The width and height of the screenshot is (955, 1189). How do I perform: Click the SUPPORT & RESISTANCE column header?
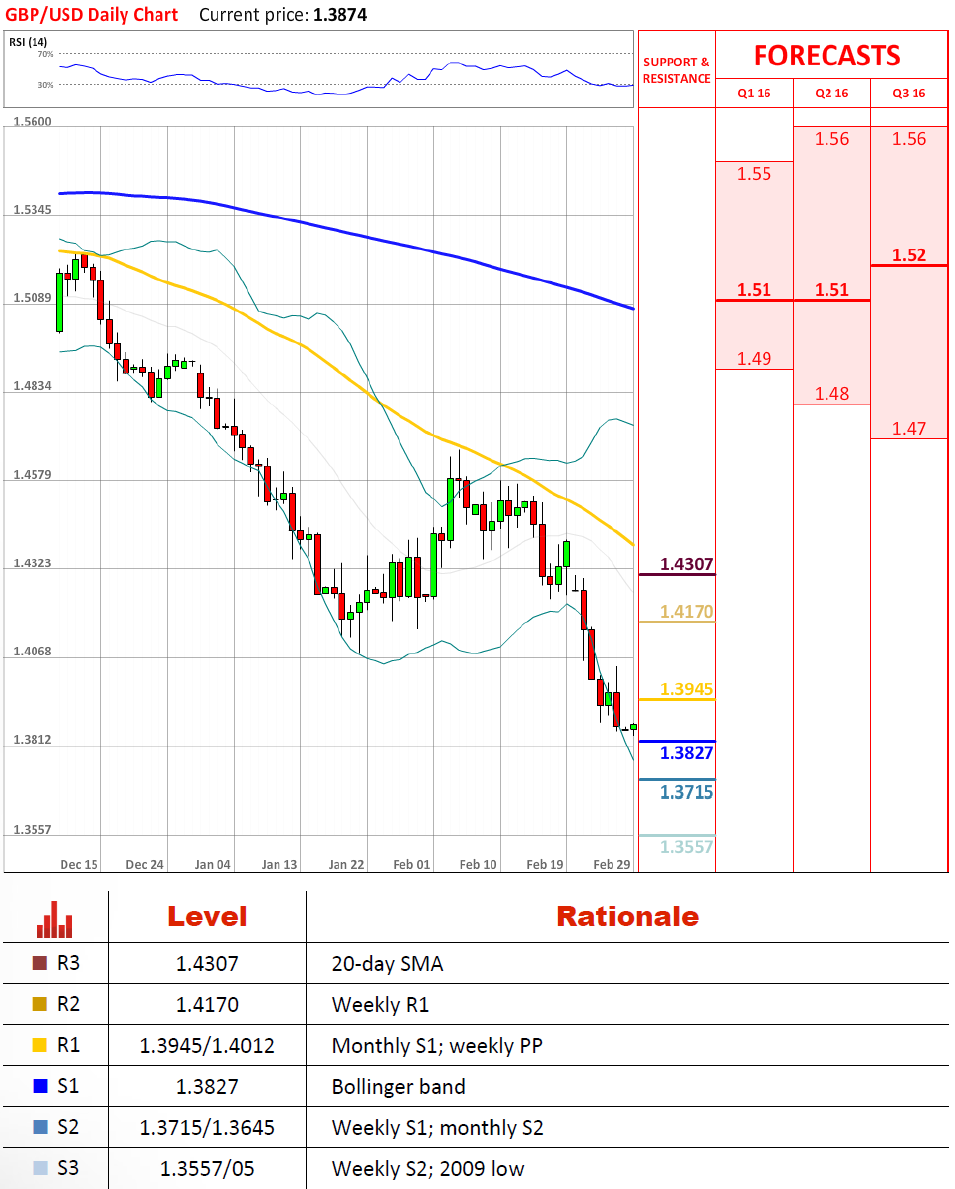click(677, 70)
